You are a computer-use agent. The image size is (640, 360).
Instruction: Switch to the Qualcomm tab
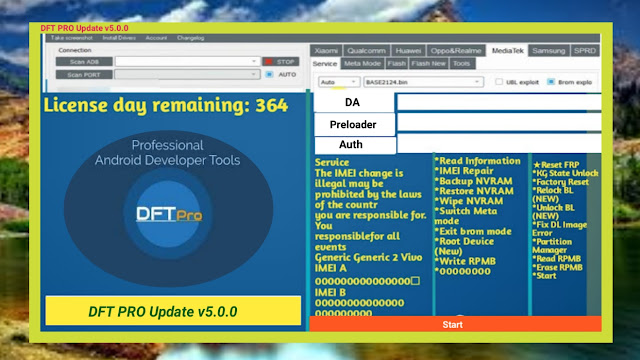tap(366, 51)
